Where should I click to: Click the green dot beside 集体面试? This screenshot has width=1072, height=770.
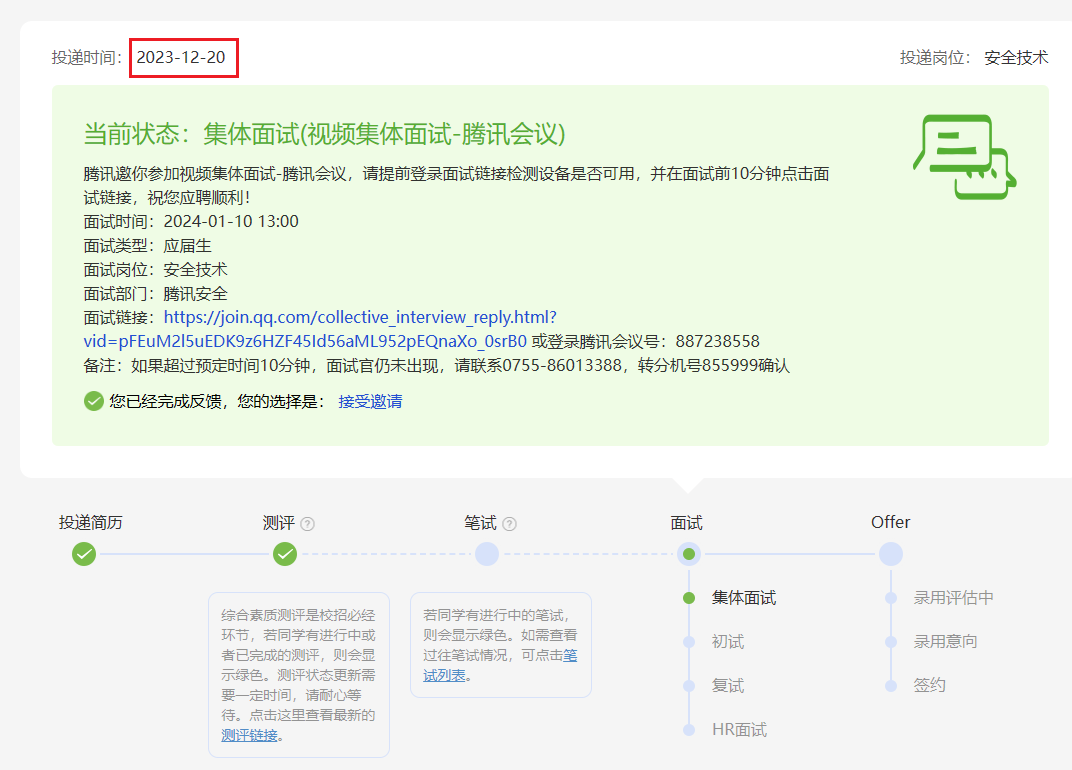[x=689, y=598]
